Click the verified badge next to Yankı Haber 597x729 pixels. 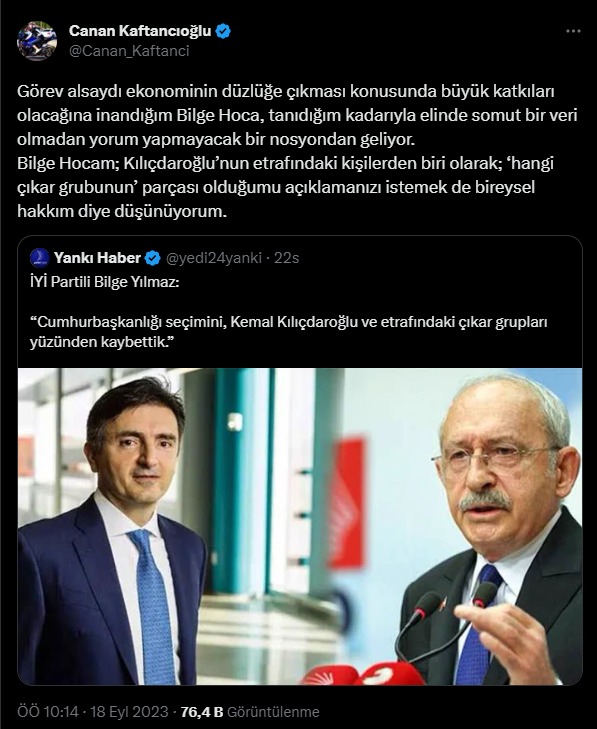coord(153,258)
